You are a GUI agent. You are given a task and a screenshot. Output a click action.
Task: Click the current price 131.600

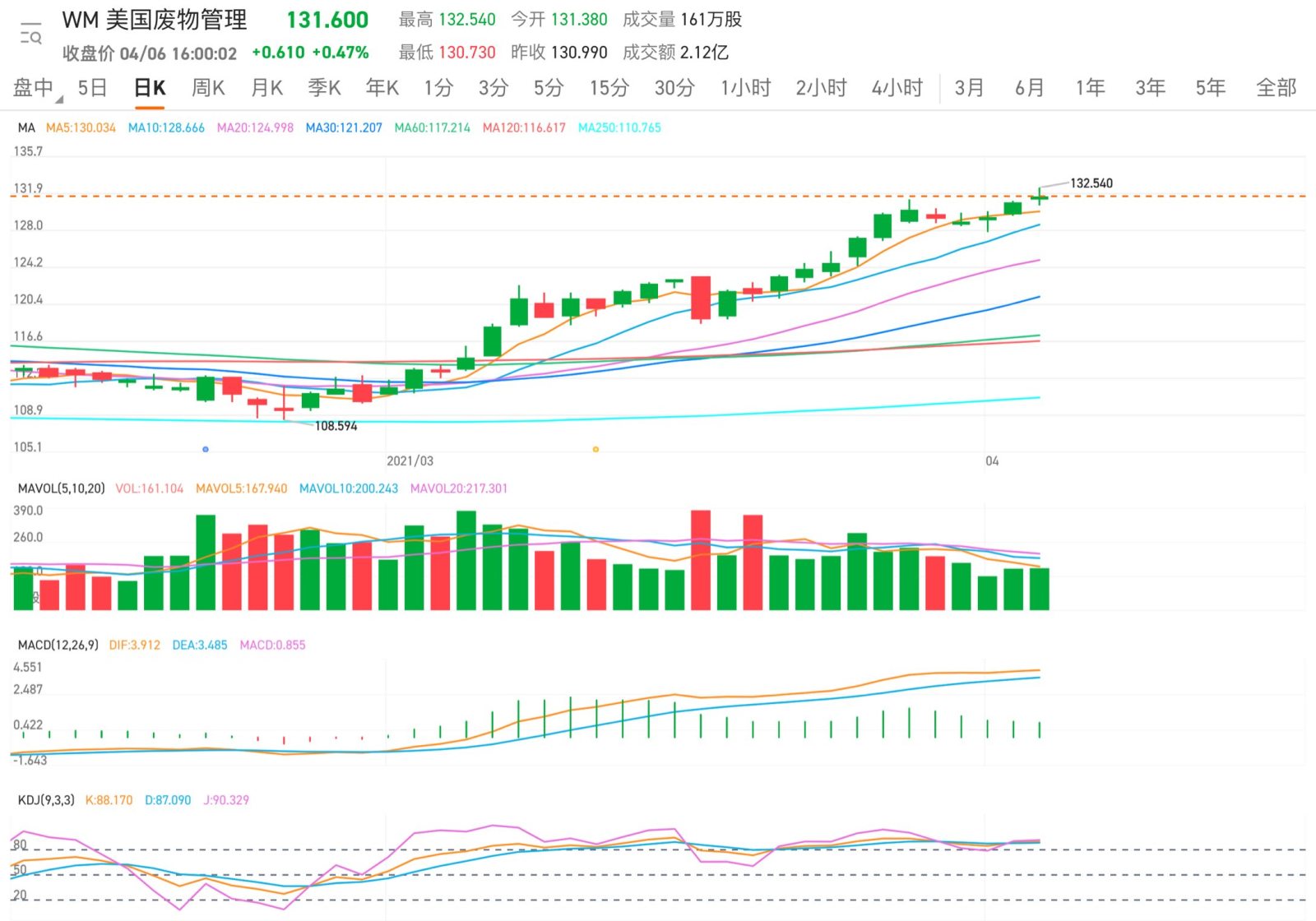[327, 20]
